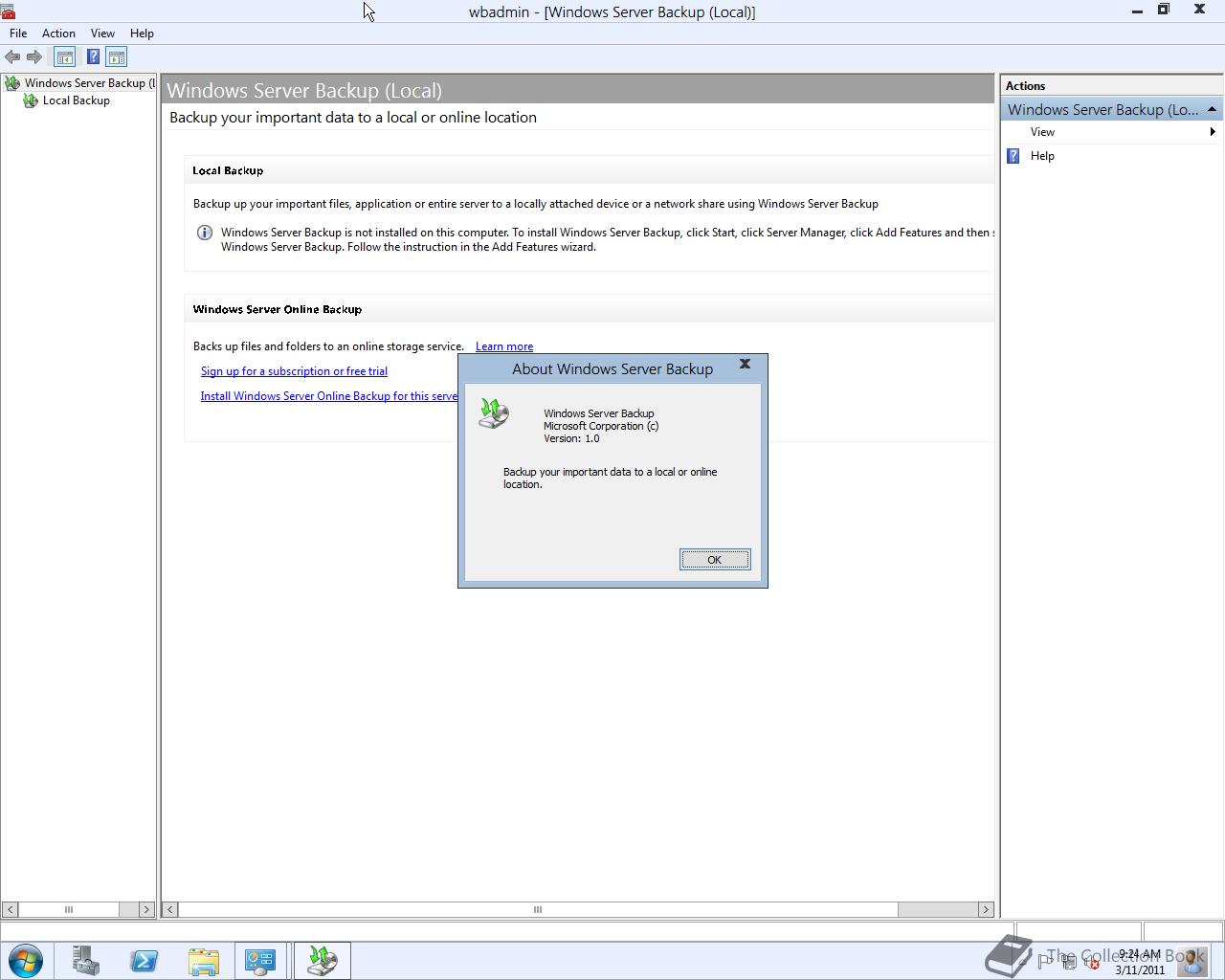The height and width of the screenshot is (980, 1225).
Task: Open the Learn more link
Action: (504, 346)
